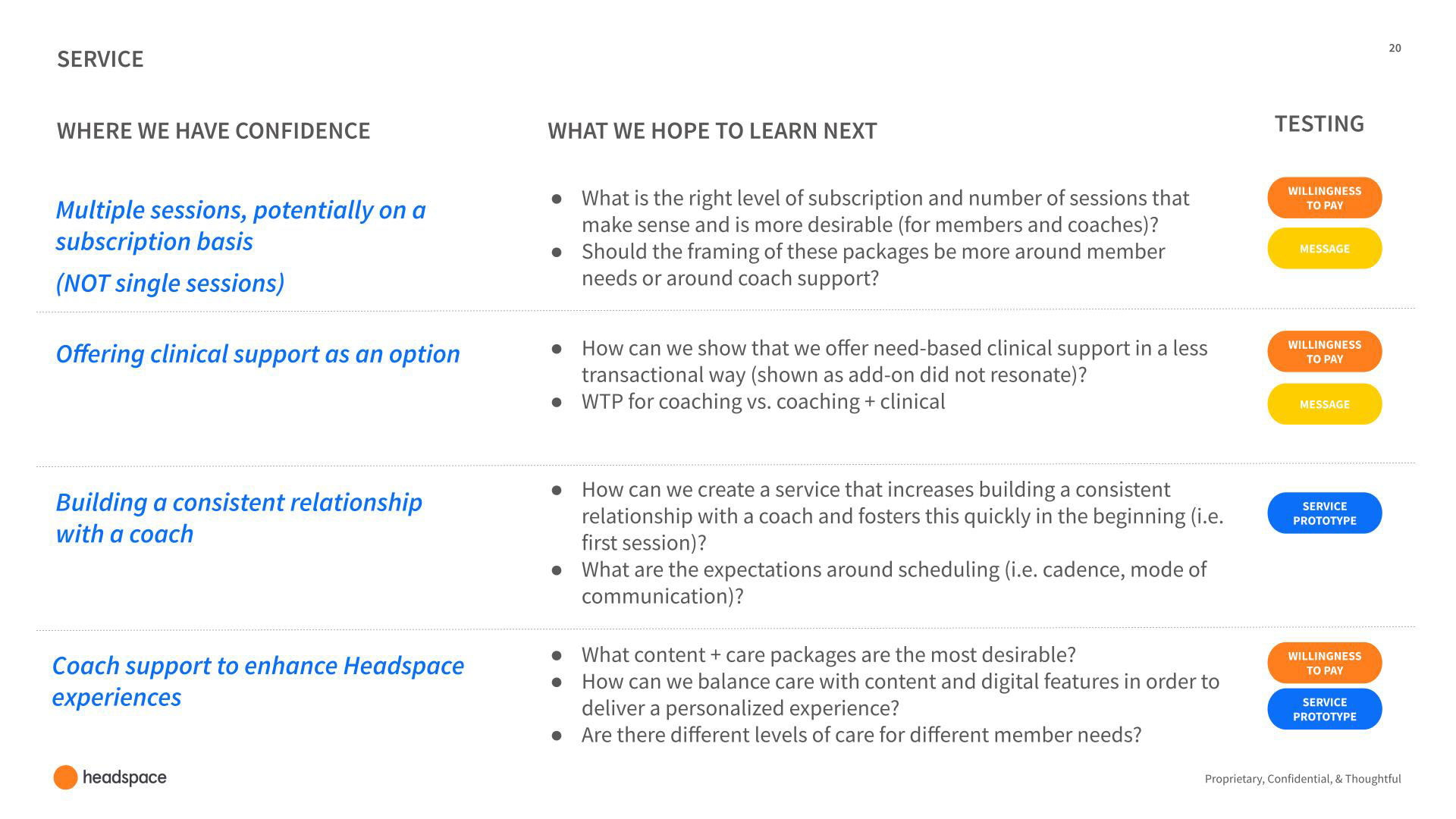The image size is (1456, 819).
Task: Select '(NOT single sessions)' blue text
Action: click(170, 283)
